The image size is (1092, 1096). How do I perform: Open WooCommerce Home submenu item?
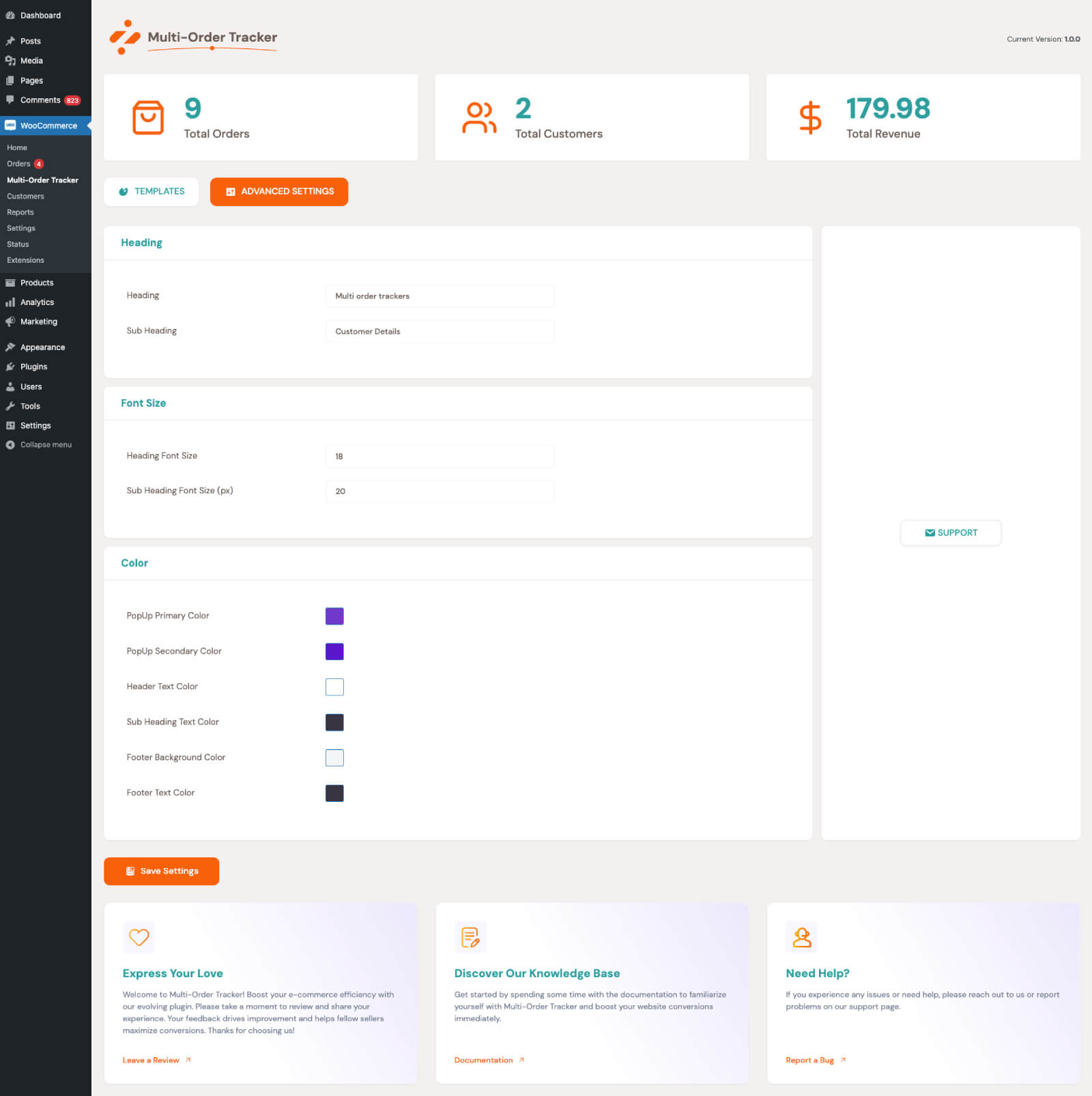[17, 148]
